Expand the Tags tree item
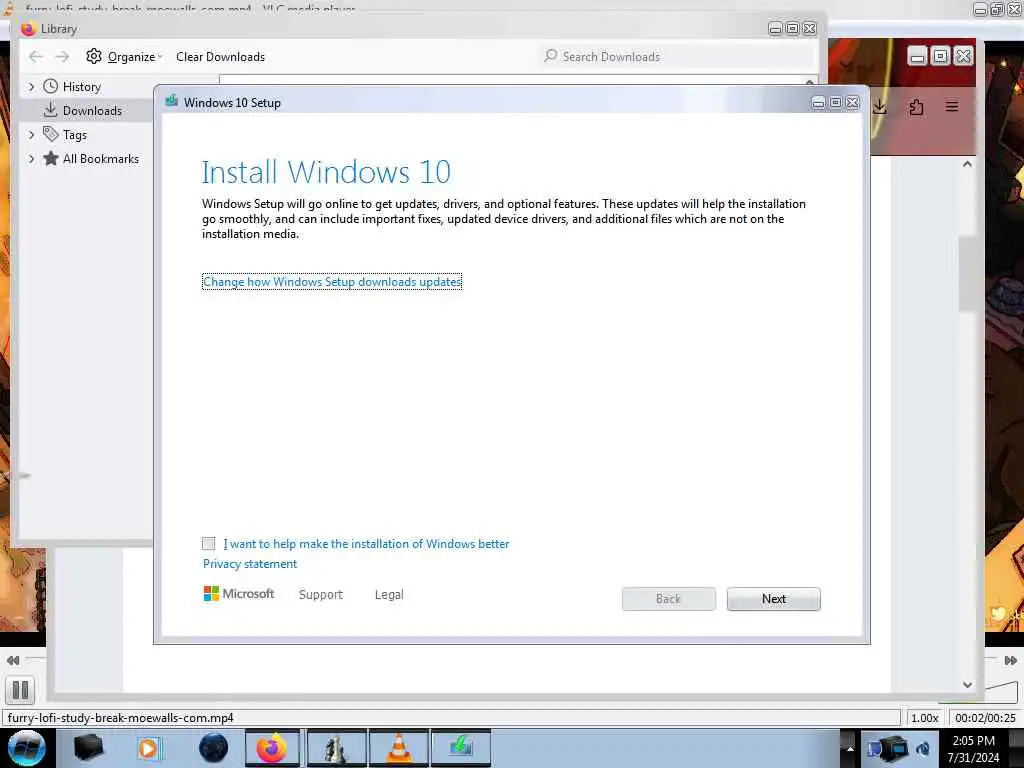 [x=31, y=135]
